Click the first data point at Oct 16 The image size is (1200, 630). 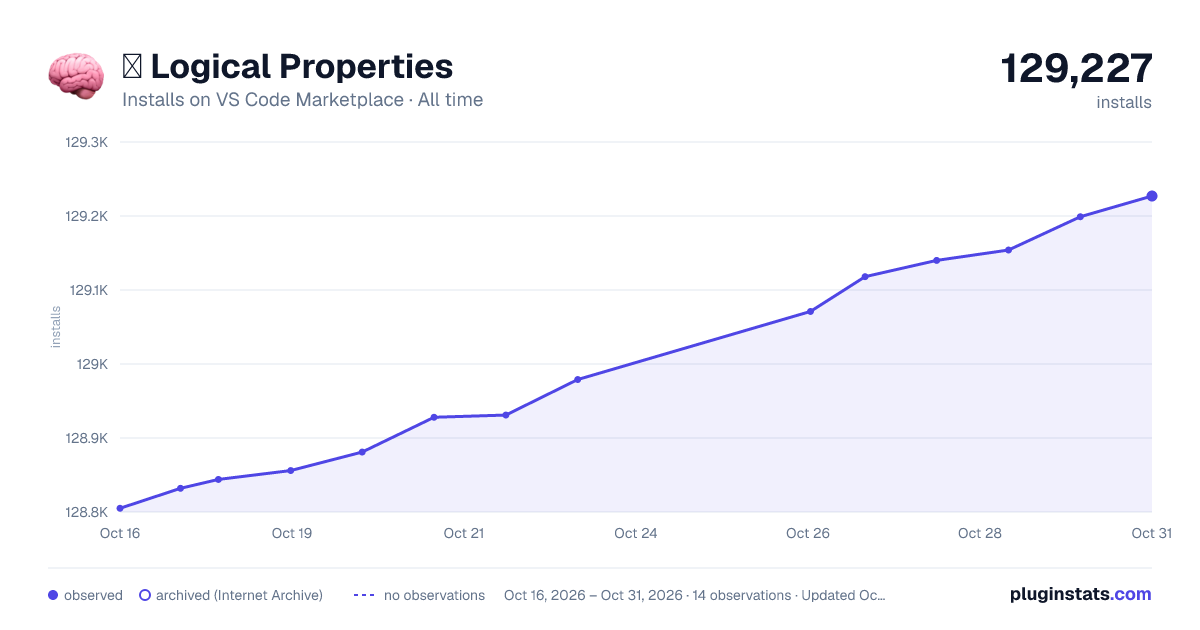point(120,508)
